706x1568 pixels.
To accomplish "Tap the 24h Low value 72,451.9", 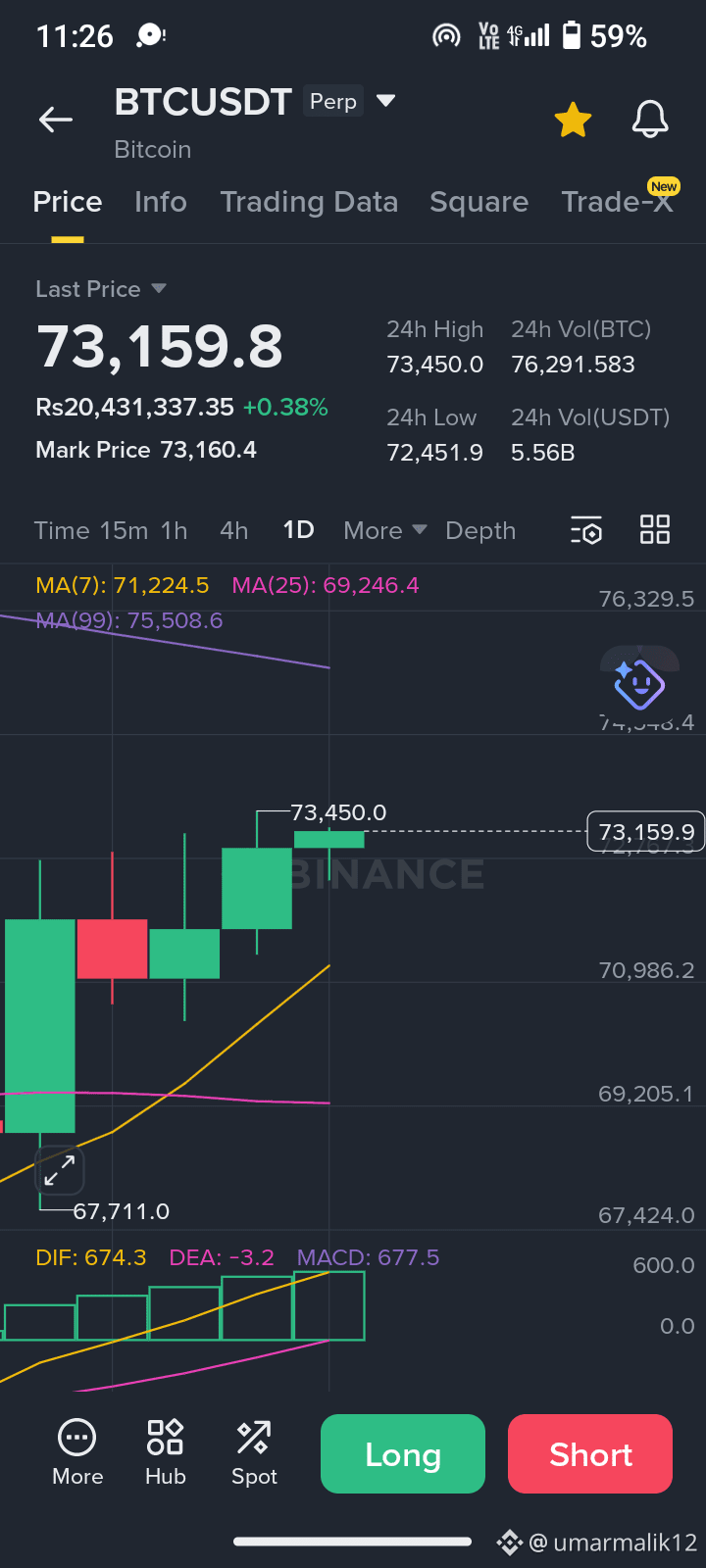I will coord(435,453).
